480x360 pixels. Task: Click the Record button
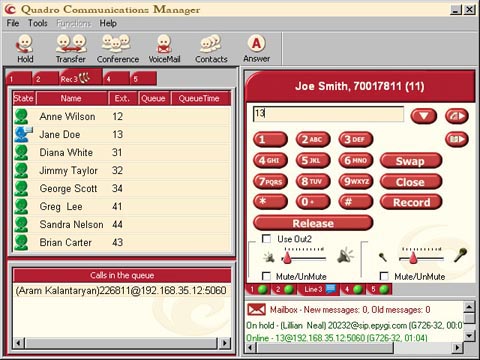pos(411,202)
